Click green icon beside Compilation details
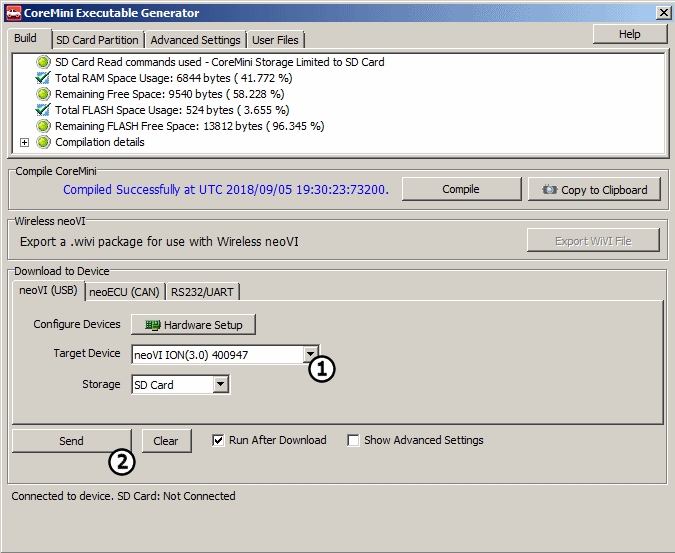Viewport: 675px width, 553px height. point(43,142)
